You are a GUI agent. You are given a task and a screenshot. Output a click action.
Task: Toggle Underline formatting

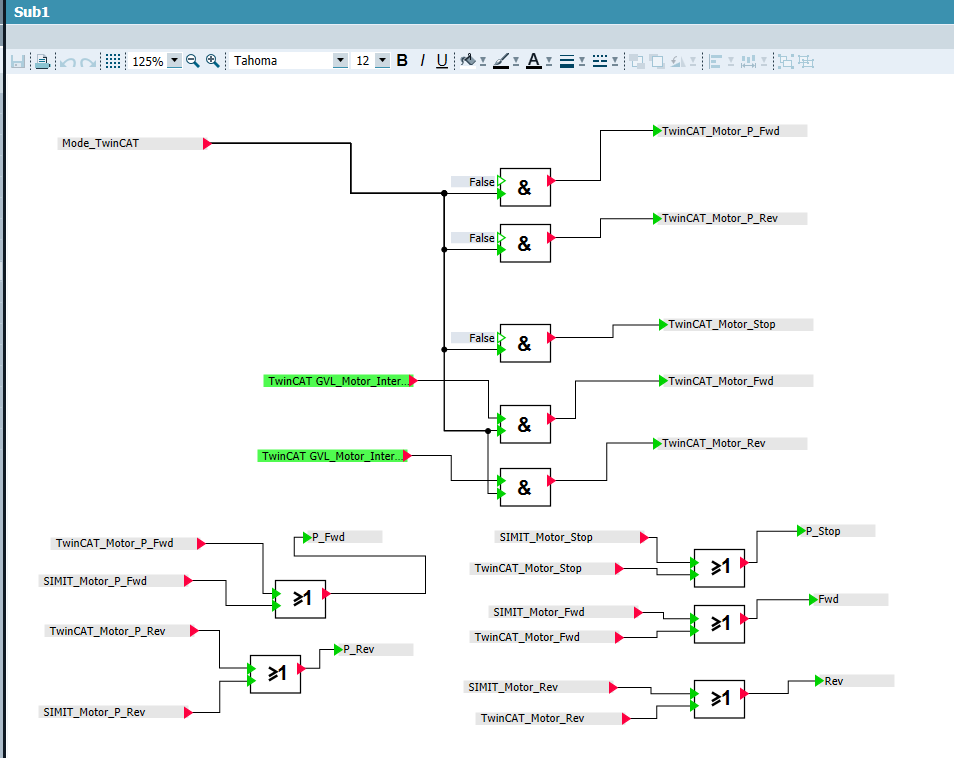[x=442, y=61]
